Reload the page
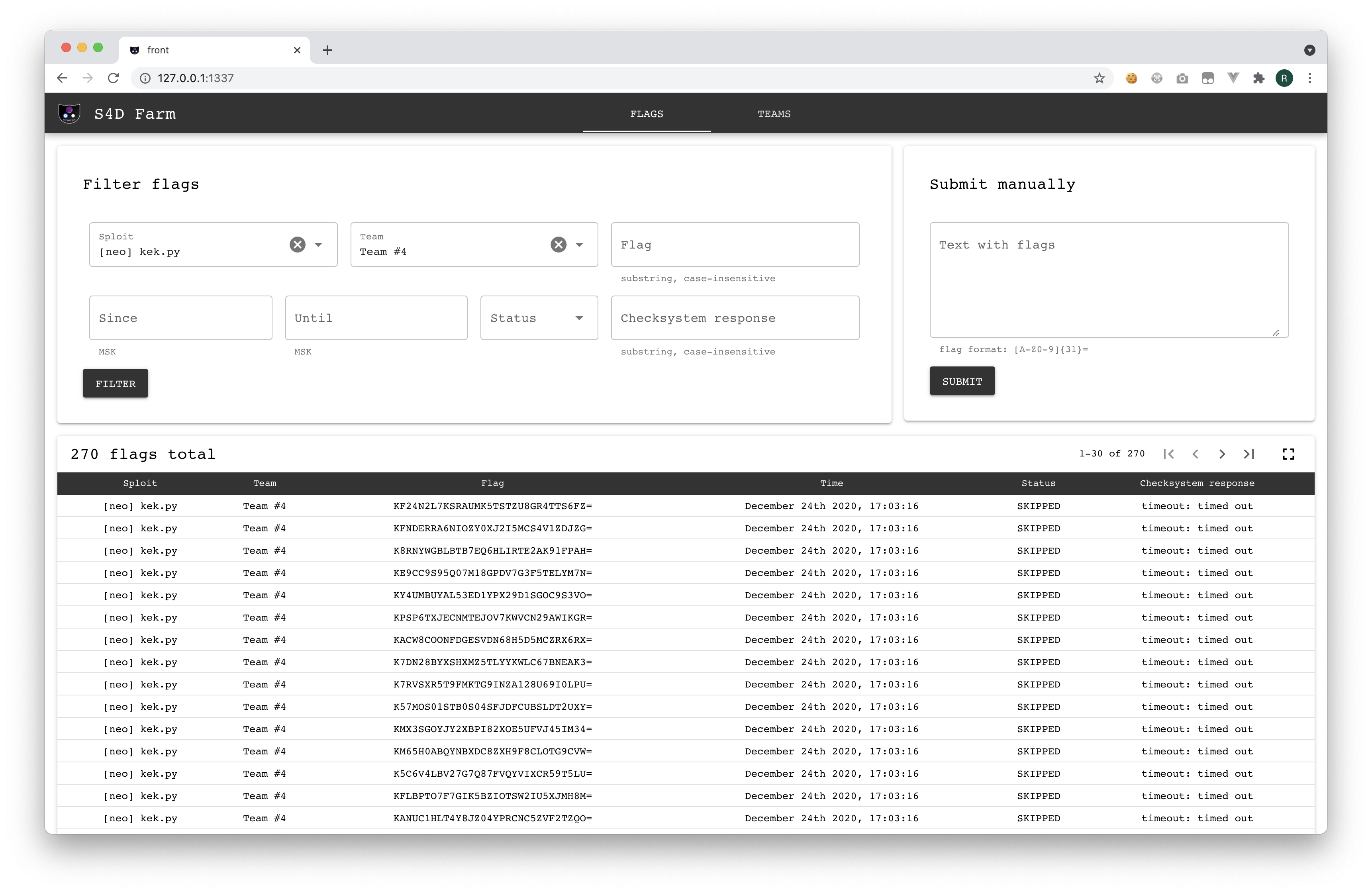 pyautogui.click(x=114, y=78)
